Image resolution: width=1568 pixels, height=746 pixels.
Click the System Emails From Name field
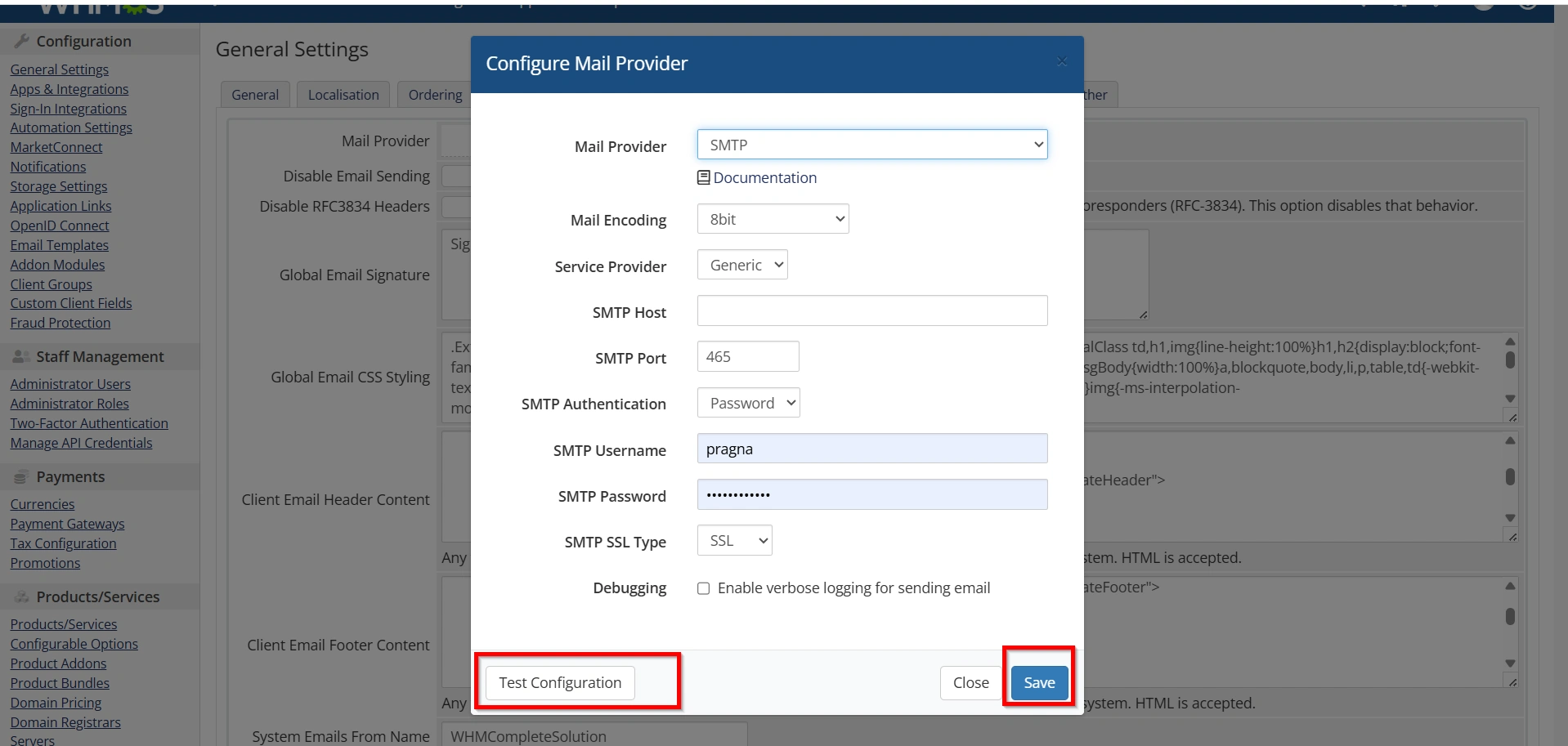click(x=594, y=735)
